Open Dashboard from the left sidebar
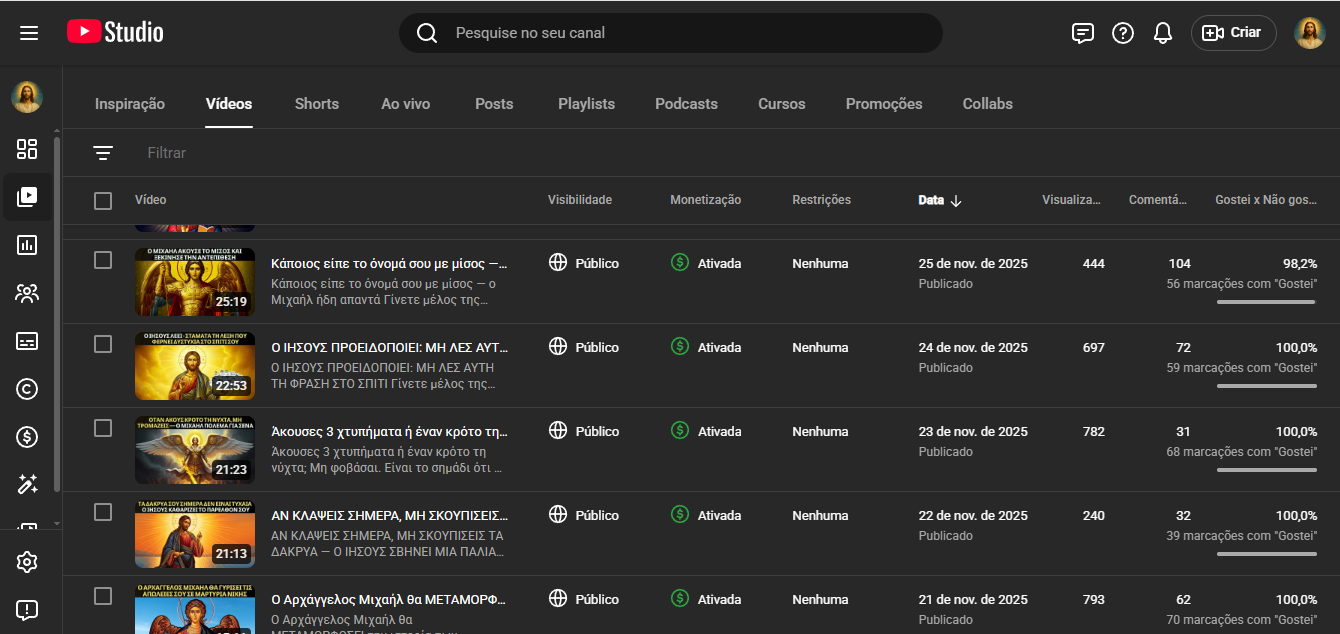Image resolution: width=1340 pixels, height=634 pixels. tap(27, 149)
